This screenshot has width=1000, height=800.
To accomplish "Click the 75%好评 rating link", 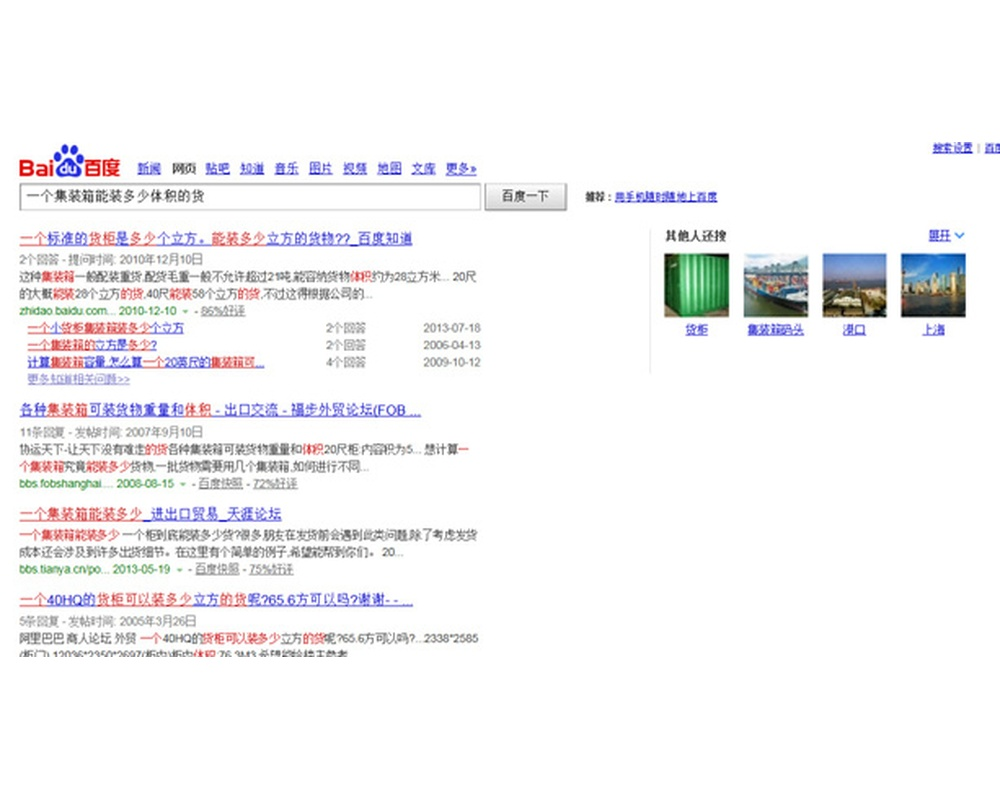I will click(271, 569).
